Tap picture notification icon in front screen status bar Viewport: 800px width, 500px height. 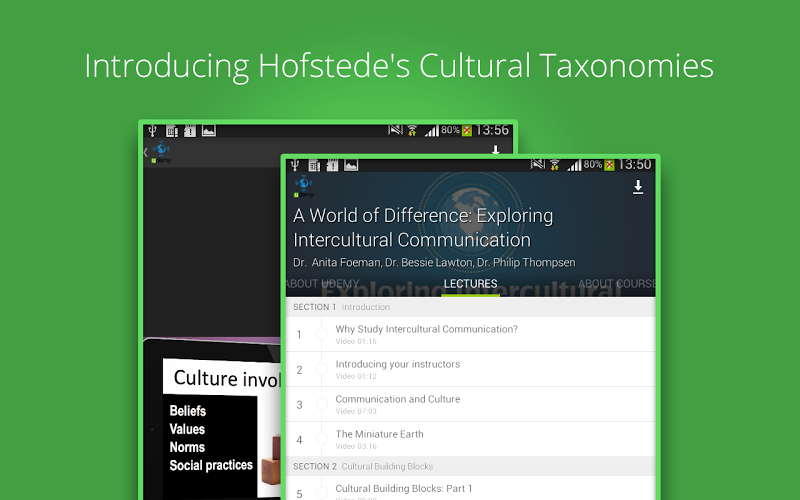pyautogui.click(x=351, y=165)
